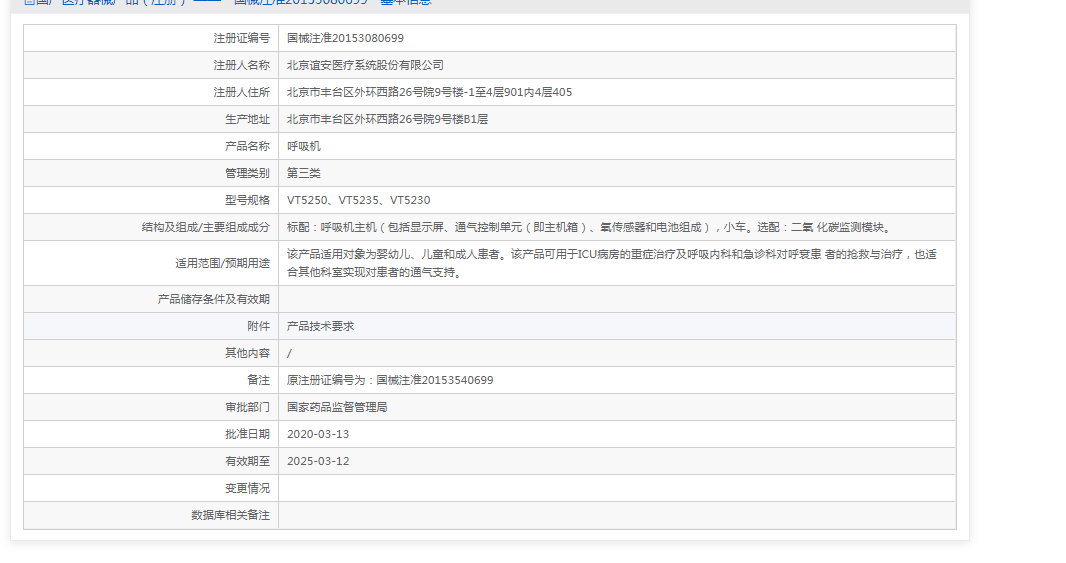Select the structure text starting 标配：呼吸机主机
The image size is (1066, 563).
point(590,227)
